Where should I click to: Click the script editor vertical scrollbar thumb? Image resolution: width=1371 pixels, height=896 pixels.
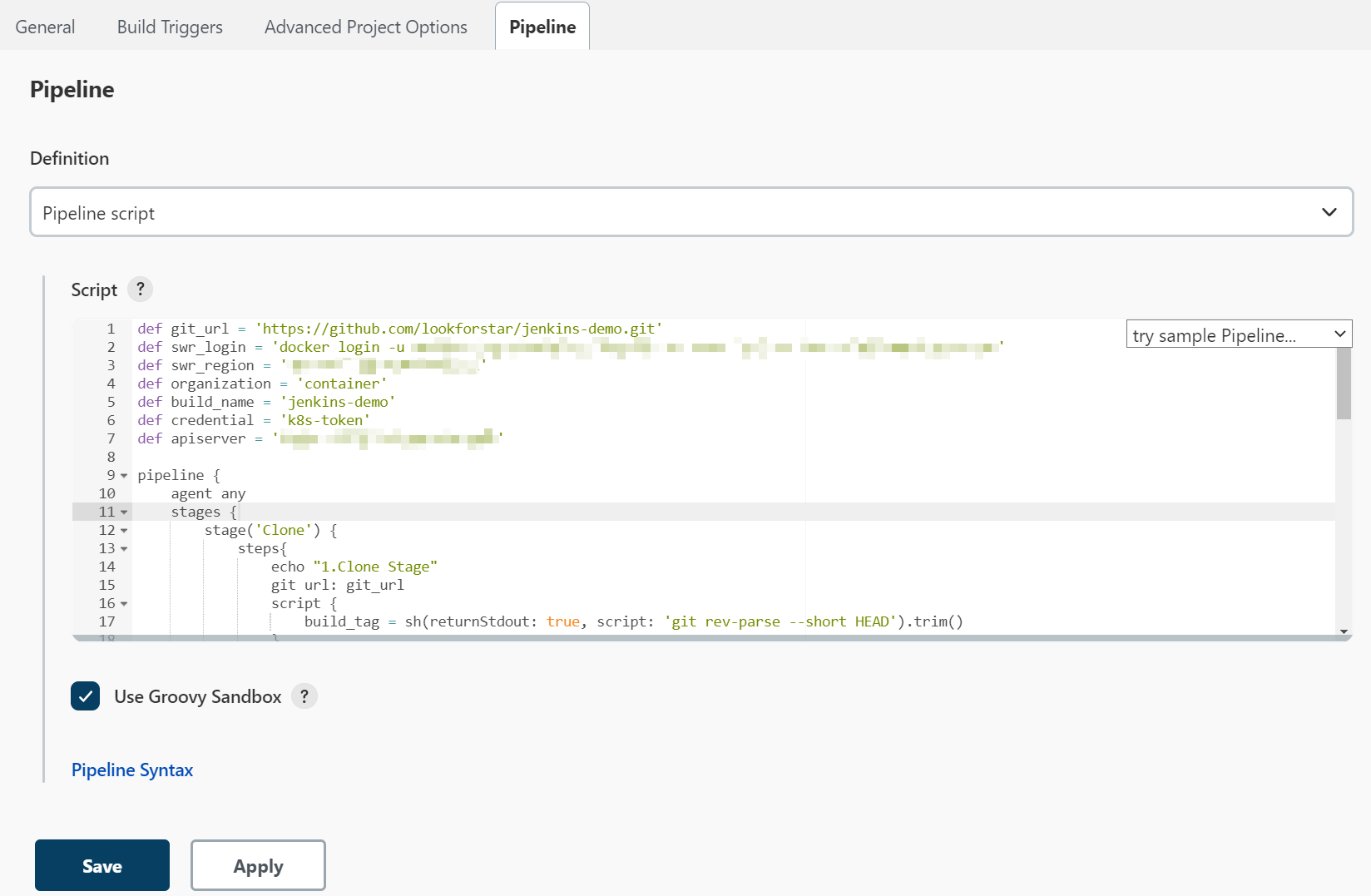[1343, 383]
